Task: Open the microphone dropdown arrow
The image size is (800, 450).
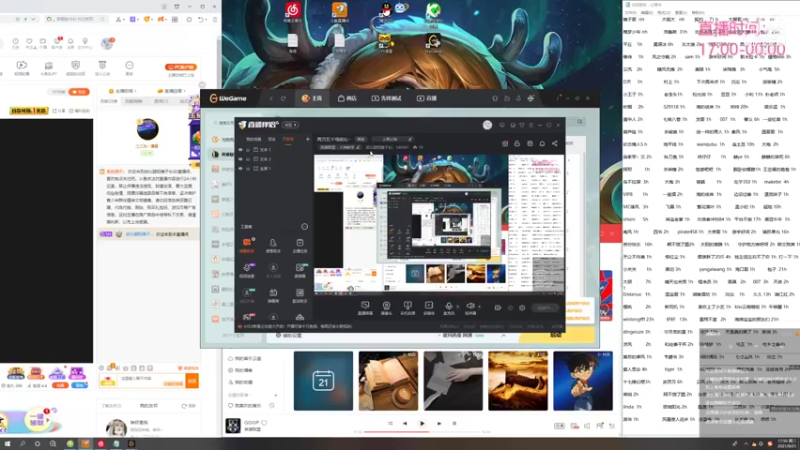Action: coord(458,307)
